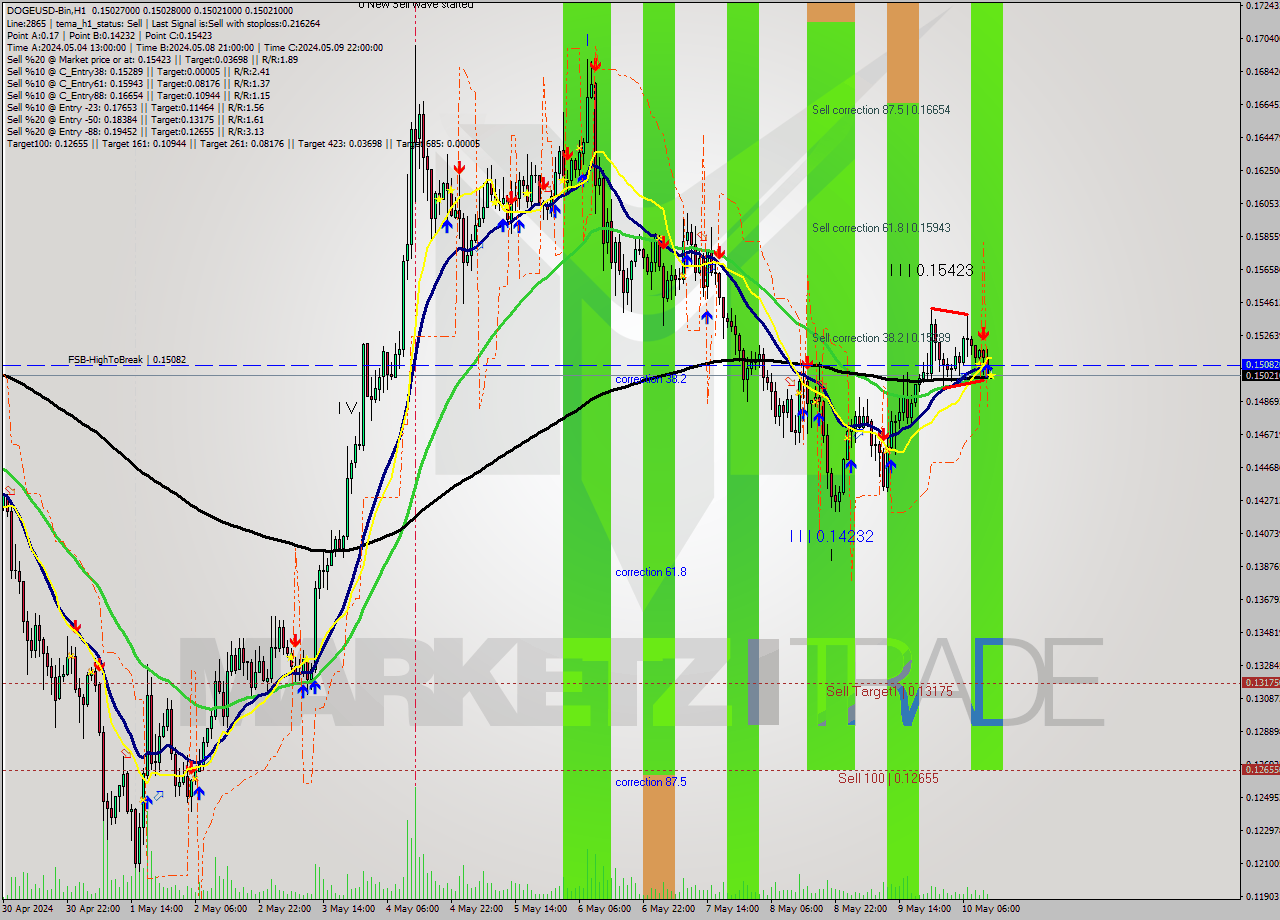Click the '5 May 14:00' time label
Viewport: 1280px width, 920px height.
pyautogui.click(x=541, y=909)
